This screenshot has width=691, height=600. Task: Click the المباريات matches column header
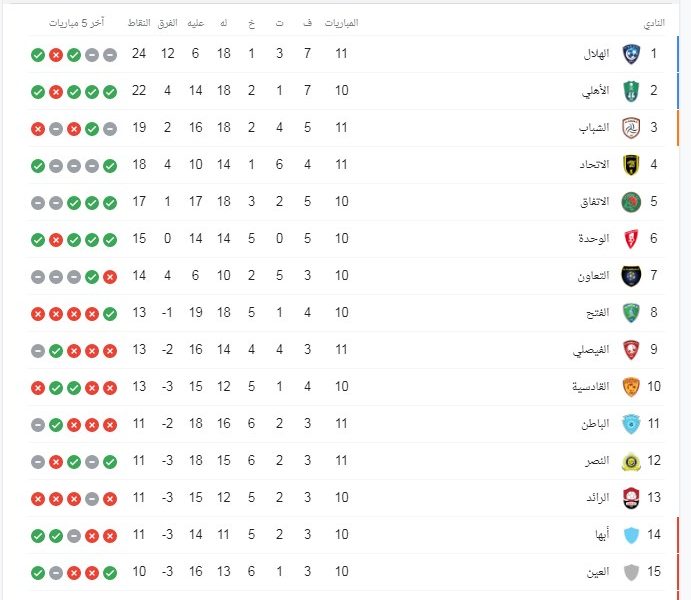coord(342,22)
